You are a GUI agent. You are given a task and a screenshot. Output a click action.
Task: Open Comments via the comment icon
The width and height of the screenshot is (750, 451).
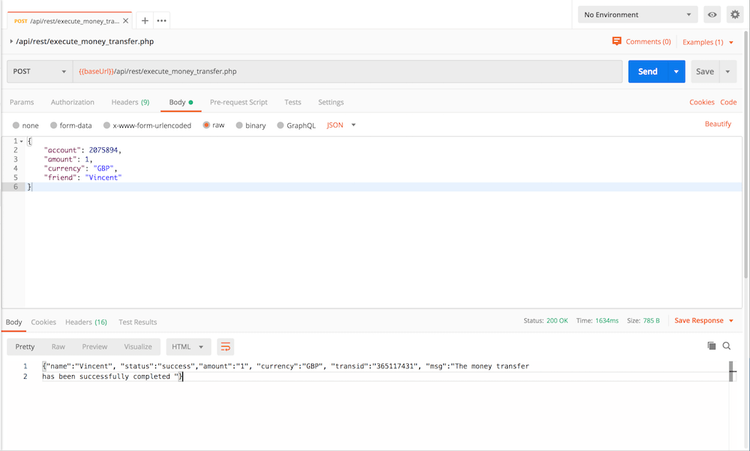[x=617, y=42]
